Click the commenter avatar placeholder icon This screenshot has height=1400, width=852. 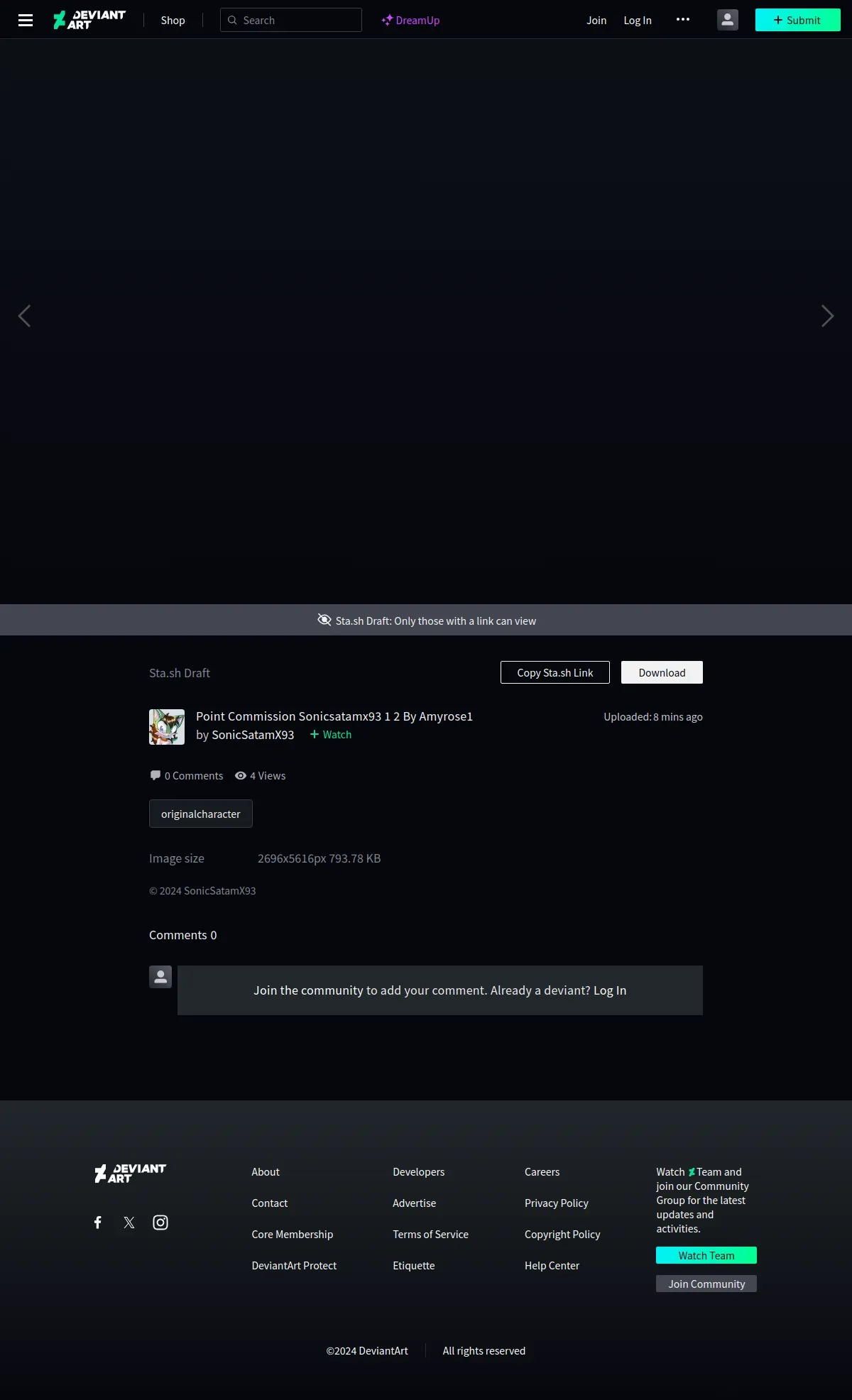pos(160,977)
